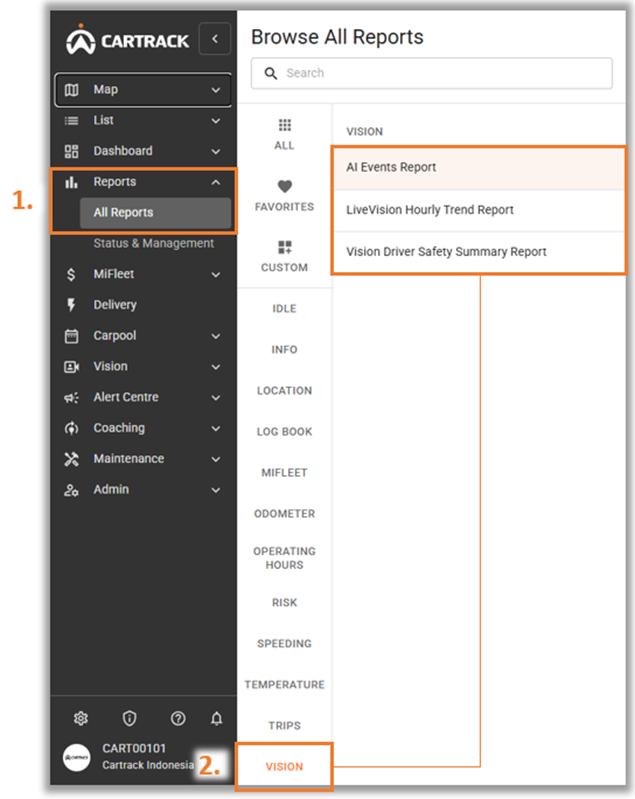Image resolution: width=635 pixels, height=799 pixels.
Task: Open the AI Events Report
Action: [x=479, y=169]
